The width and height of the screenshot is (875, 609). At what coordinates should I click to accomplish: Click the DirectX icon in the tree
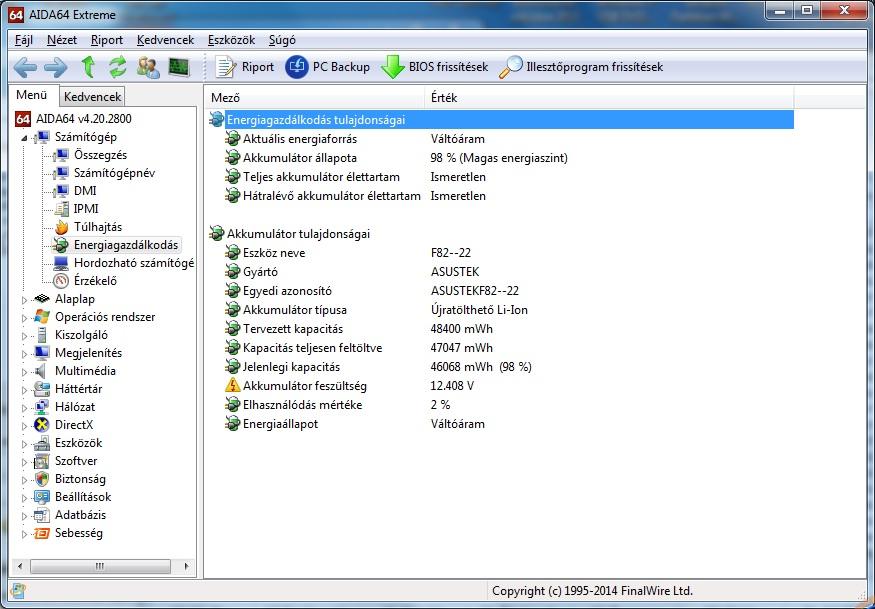tap(42, 425)
